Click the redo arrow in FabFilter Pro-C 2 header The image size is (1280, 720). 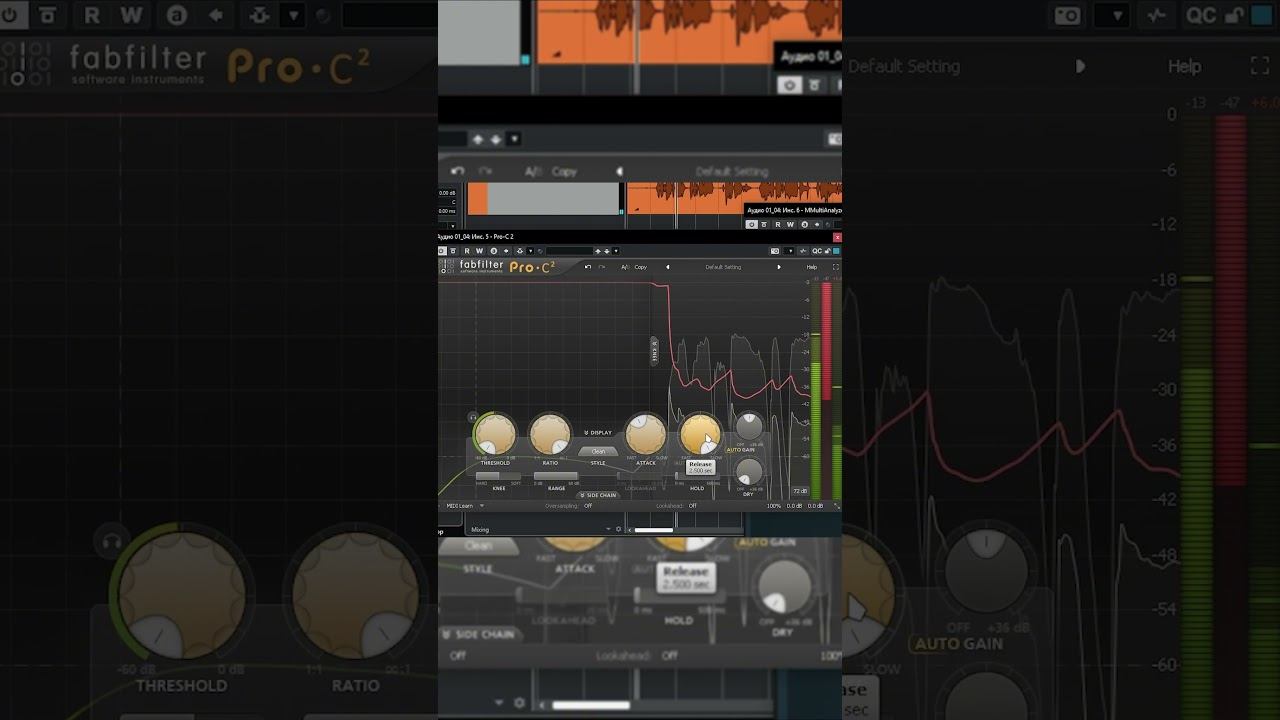(x=601, y=267)
